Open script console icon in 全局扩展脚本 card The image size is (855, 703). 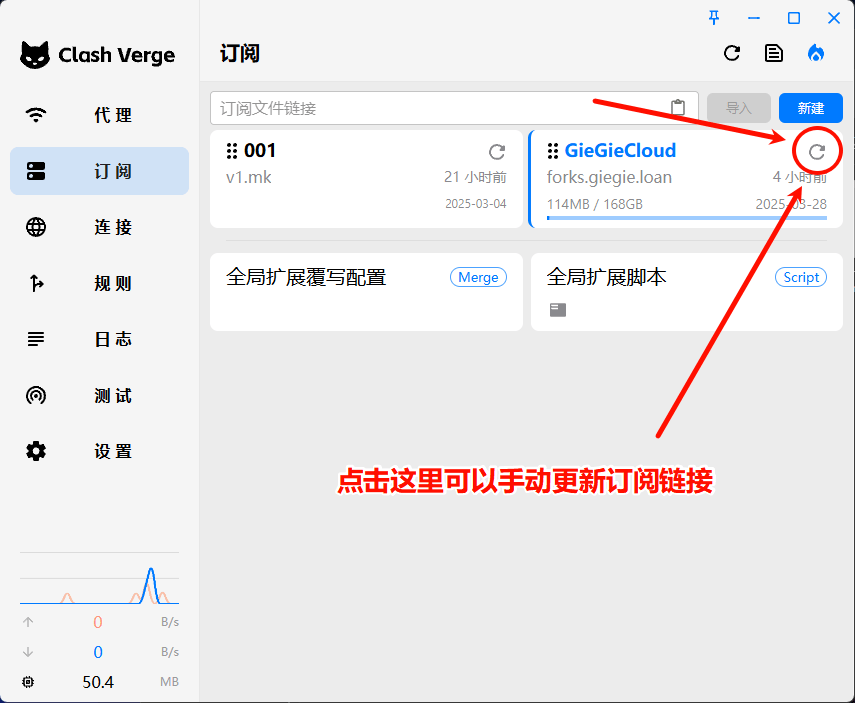(x=558, y=310)
